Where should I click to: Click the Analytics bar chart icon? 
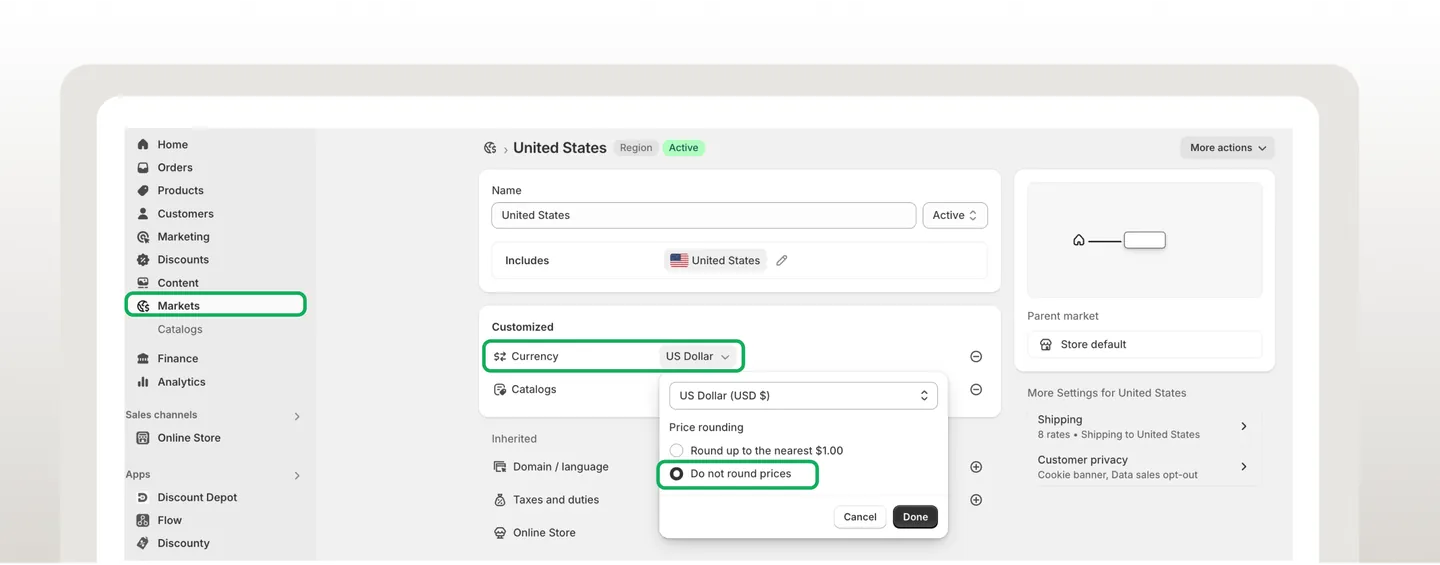pyautogui.click(x=143, y=382)
